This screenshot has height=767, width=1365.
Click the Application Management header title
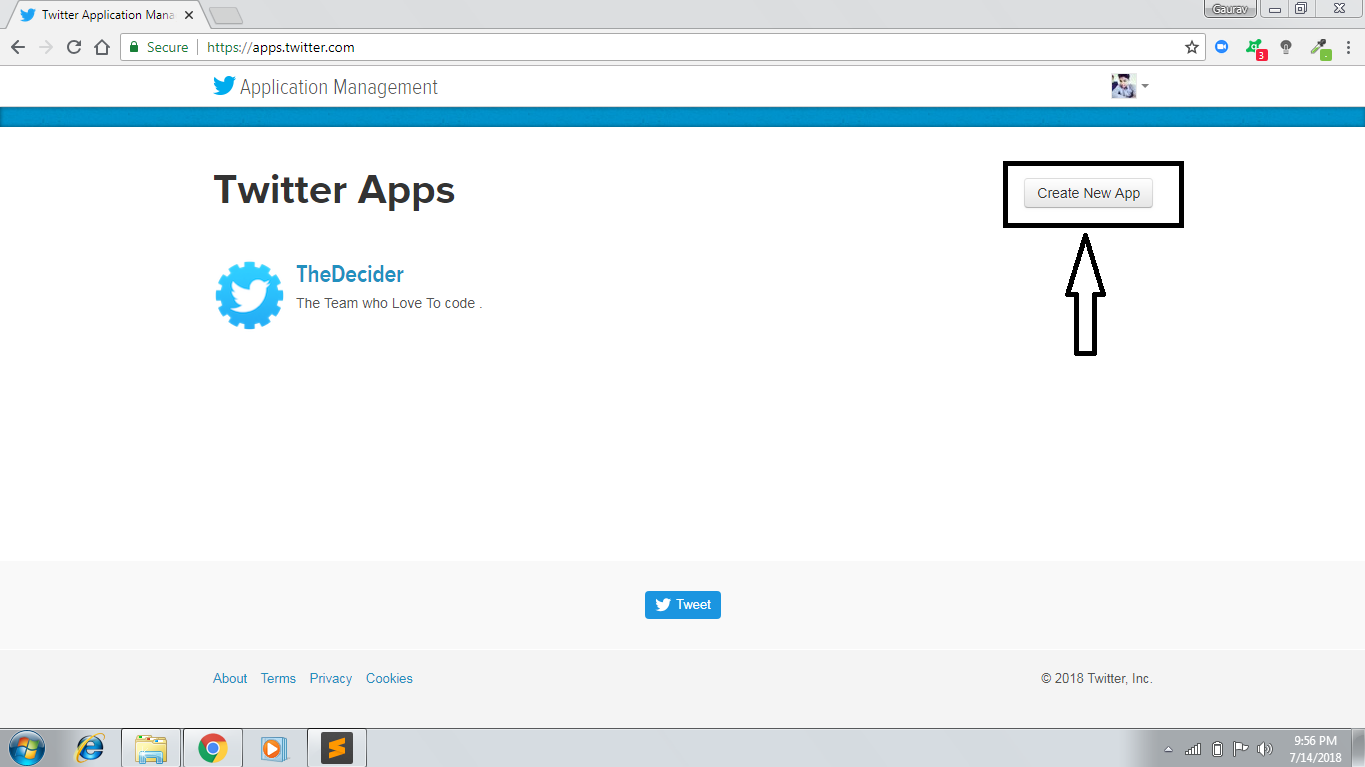tap(339, 87)
